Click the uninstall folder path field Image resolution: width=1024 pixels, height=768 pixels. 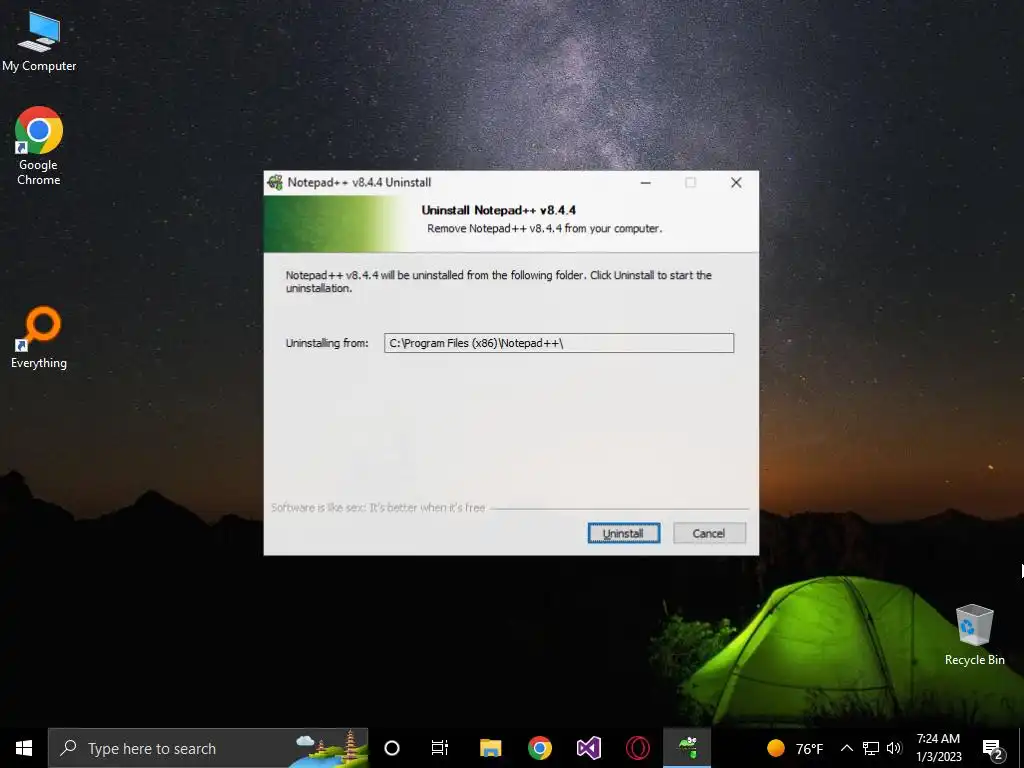pyautogui.click(x=559, y=343)
